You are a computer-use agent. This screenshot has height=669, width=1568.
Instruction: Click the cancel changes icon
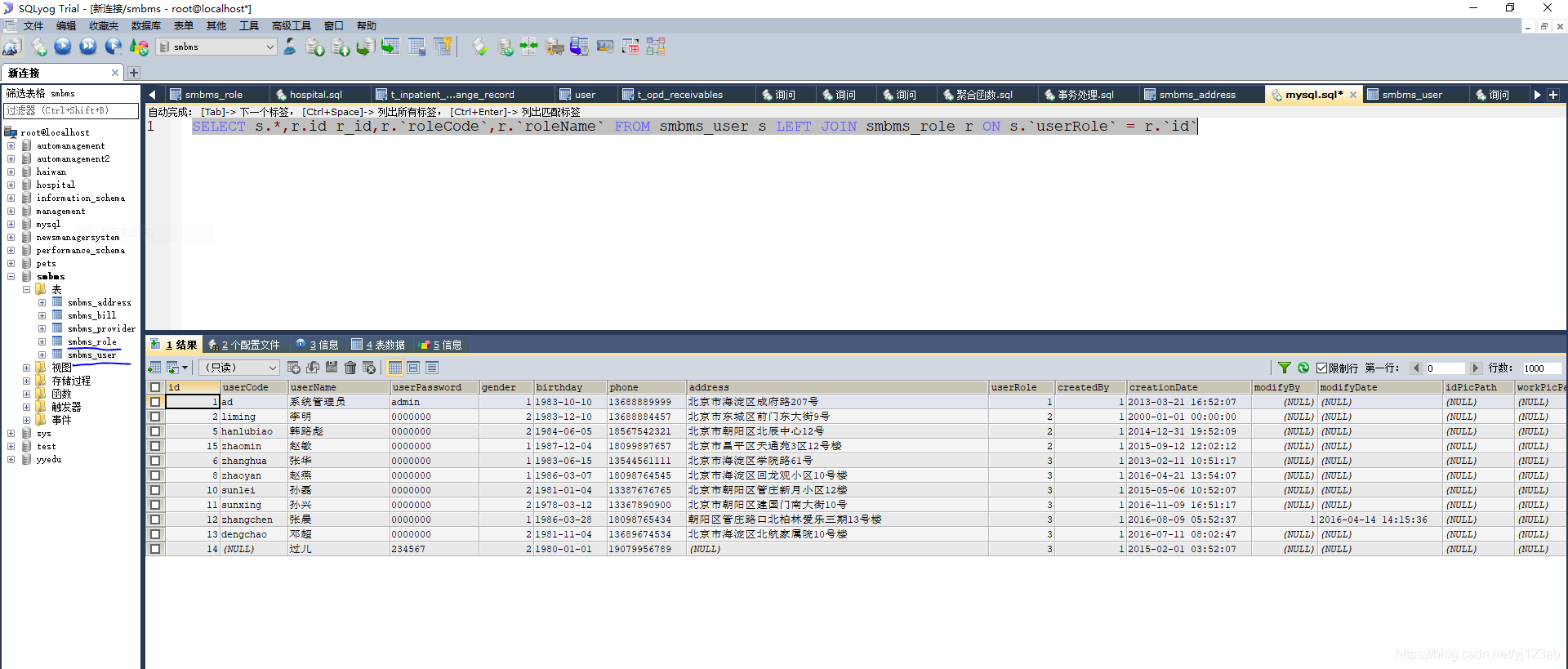[x=369, y=368]
